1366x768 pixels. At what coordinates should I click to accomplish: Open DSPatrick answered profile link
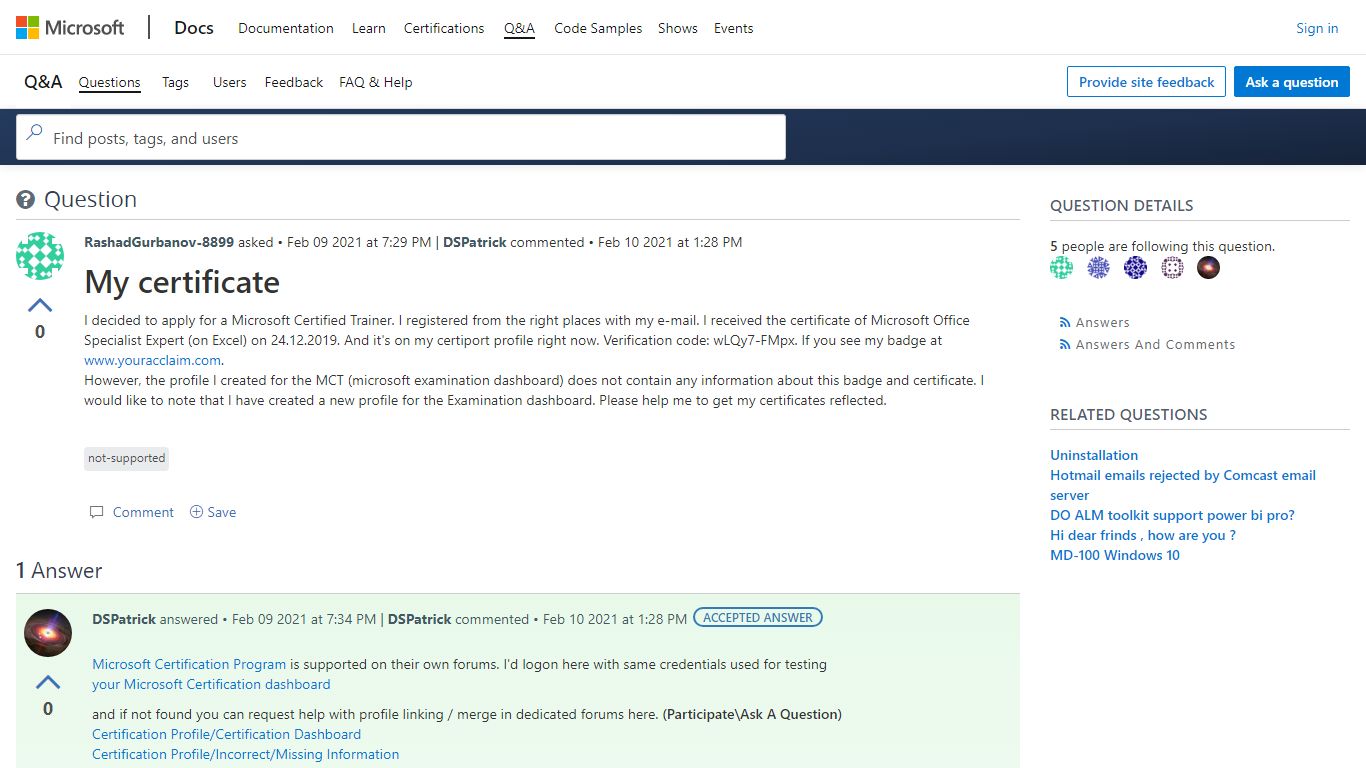click(124, 619)
